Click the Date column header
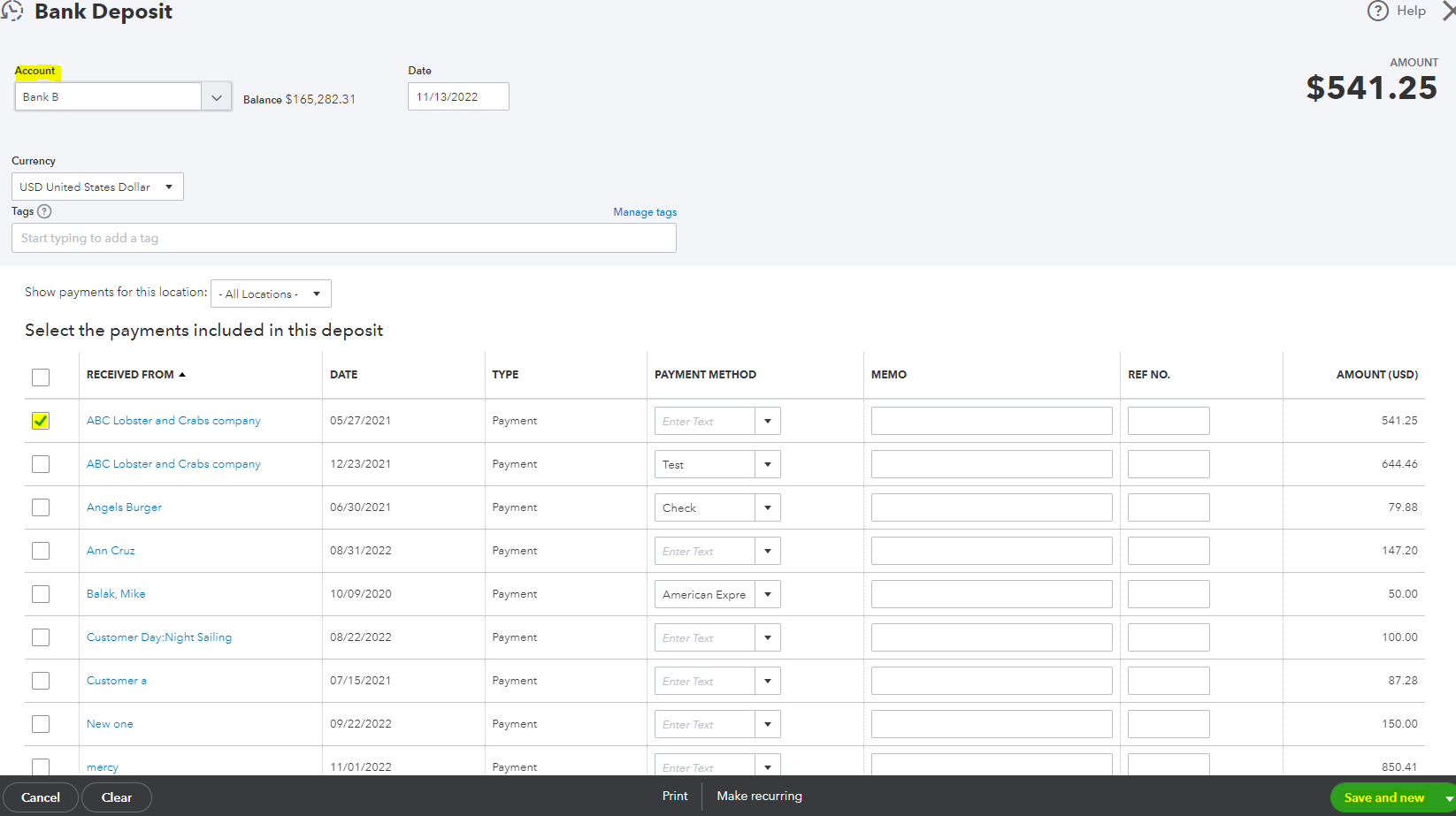This screenshot has width=1456, height=816. (x=343, y=375)
